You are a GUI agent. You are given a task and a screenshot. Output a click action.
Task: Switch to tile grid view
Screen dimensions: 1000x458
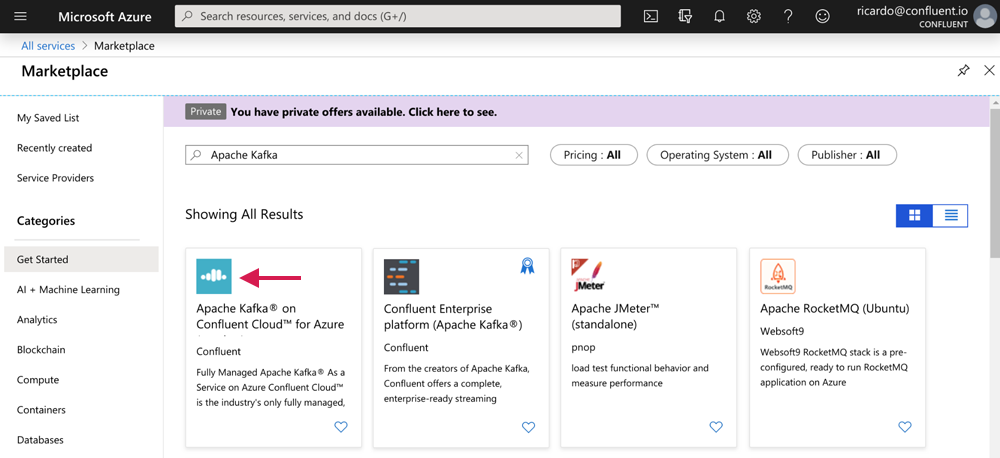[915, 216]
